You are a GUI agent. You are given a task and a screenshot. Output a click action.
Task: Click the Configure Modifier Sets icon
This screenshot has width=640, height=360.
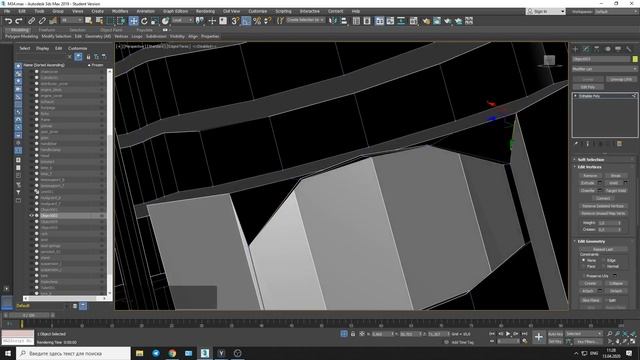tap(619, 144)
